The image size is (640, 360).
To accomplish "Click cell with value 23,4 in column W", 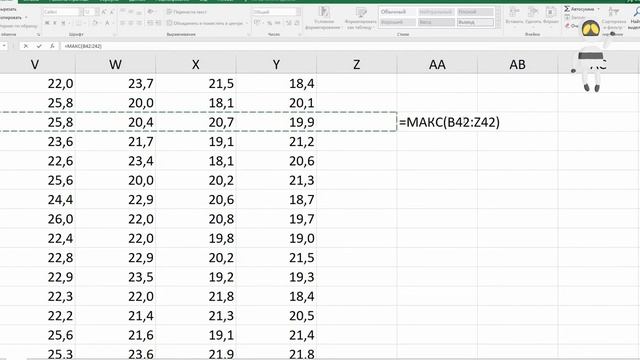I will pyautogui.click(x=116, y=161).
